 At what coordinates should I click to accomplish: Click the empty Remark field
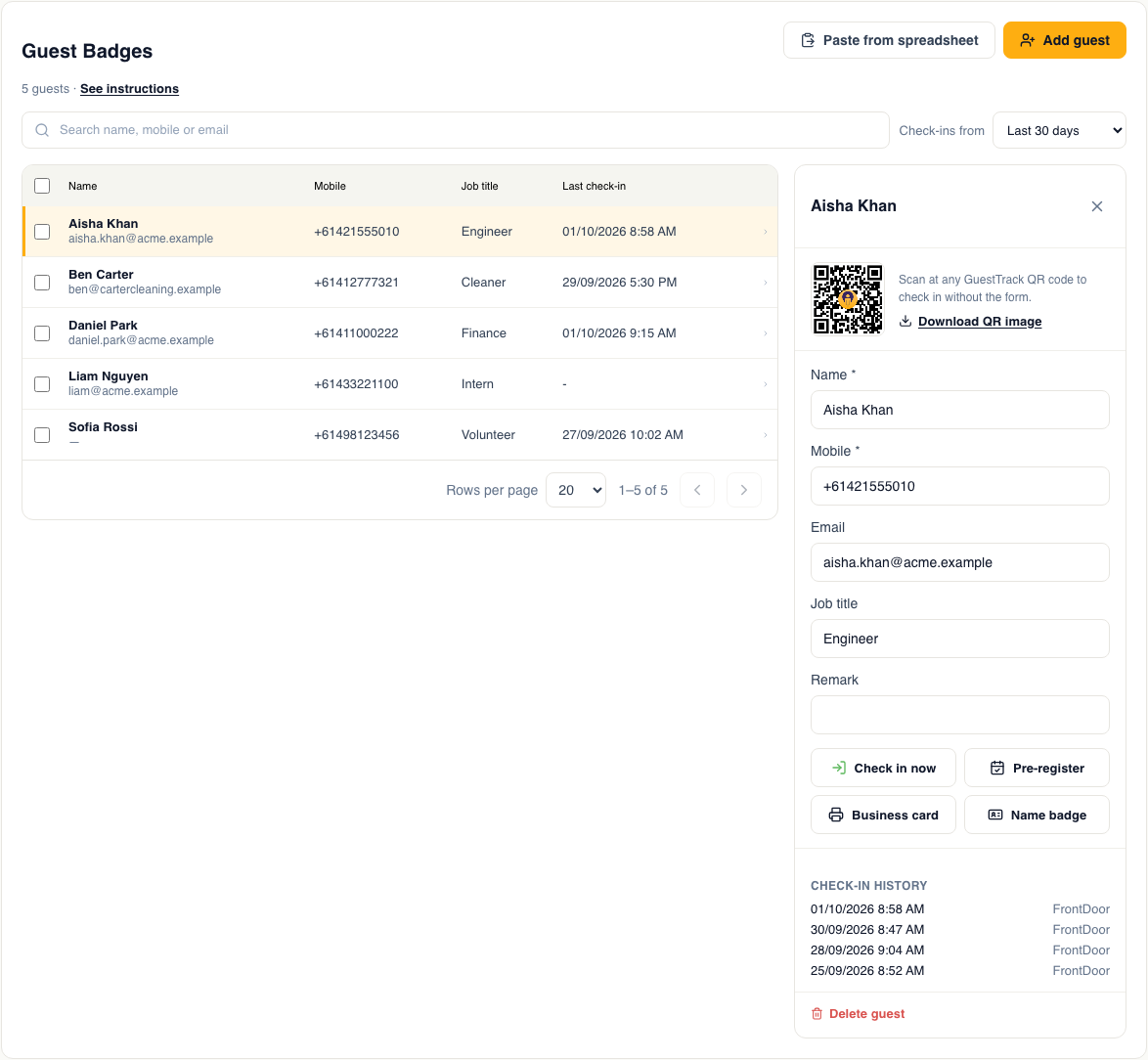click(x=960, y=715)
